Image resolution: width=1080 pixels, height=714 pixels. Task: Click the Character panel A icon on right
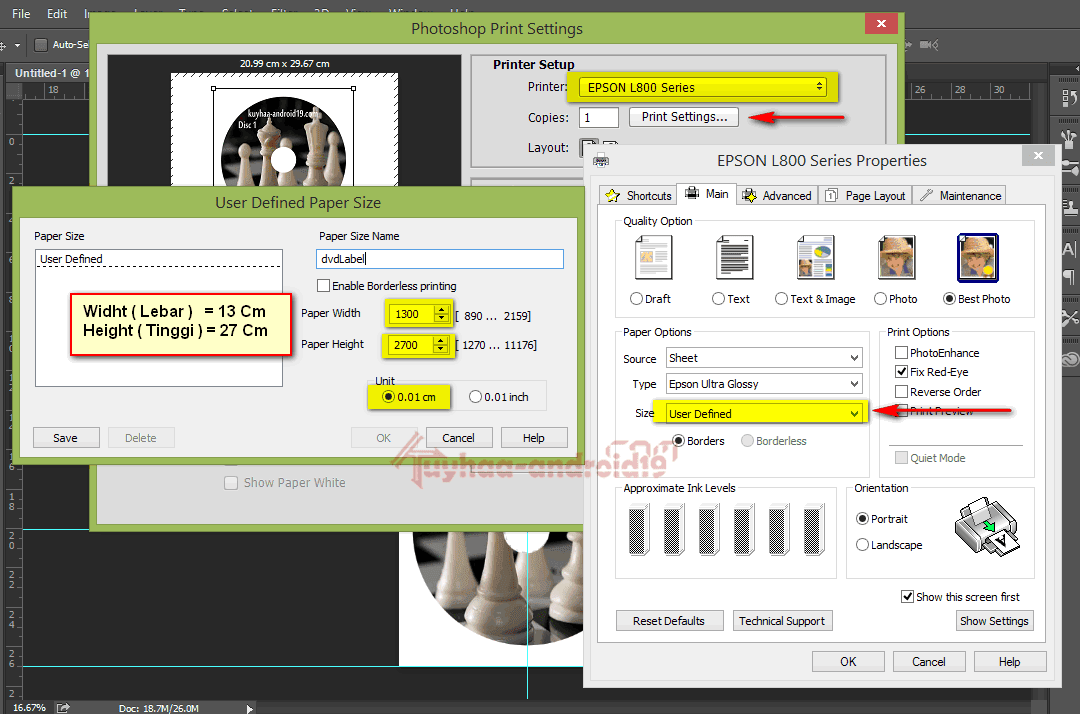tap(1068, 249)
